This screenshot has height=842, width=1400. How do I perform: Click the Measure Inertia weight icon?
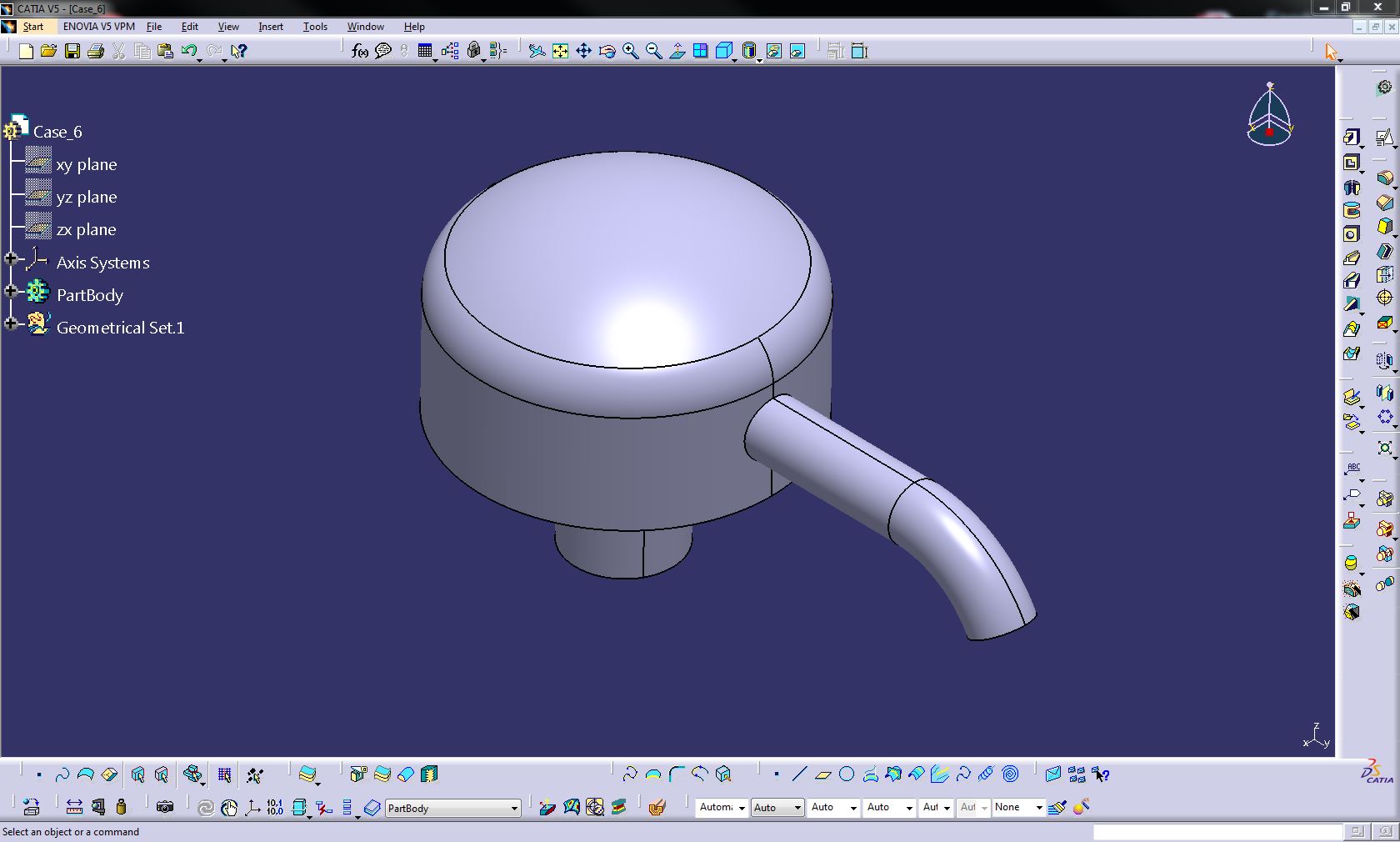pos(122,807)
